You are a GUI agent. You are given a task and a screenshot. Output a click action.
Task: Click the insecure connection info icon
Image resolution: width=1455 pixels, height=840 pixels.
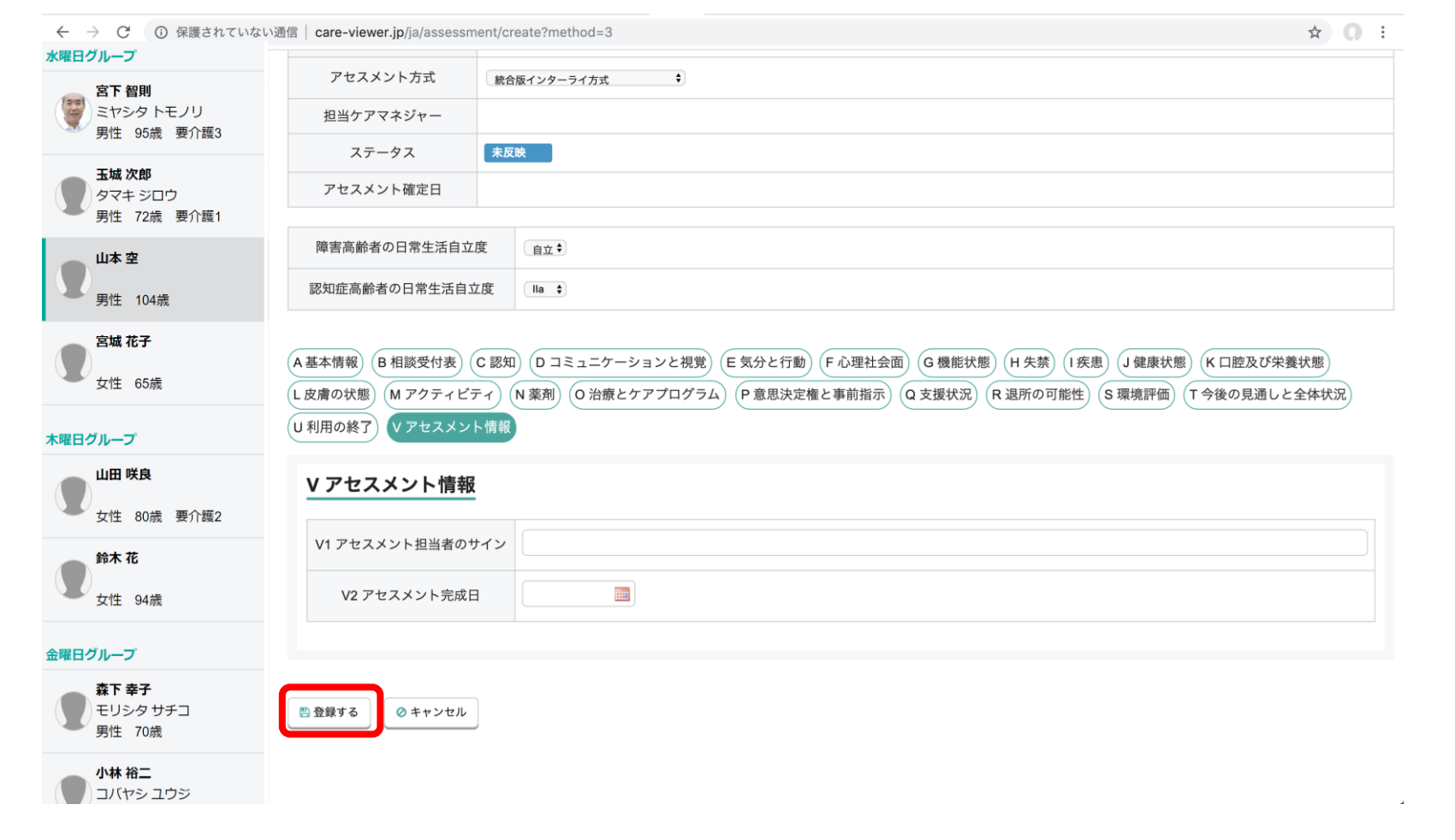(161, 33)
